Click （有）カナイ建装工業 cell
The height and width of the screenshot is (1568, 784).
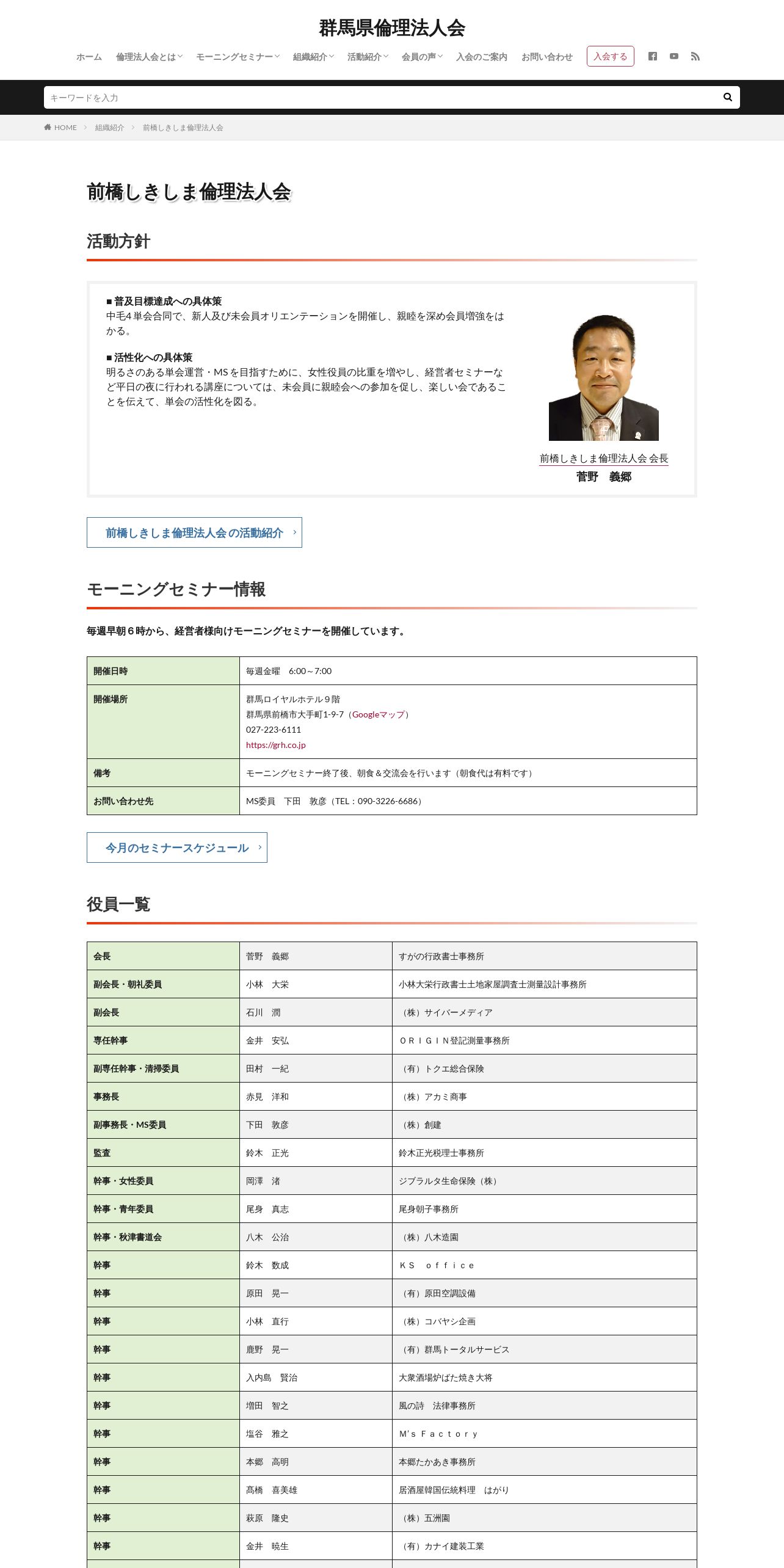pos(545,1546)
